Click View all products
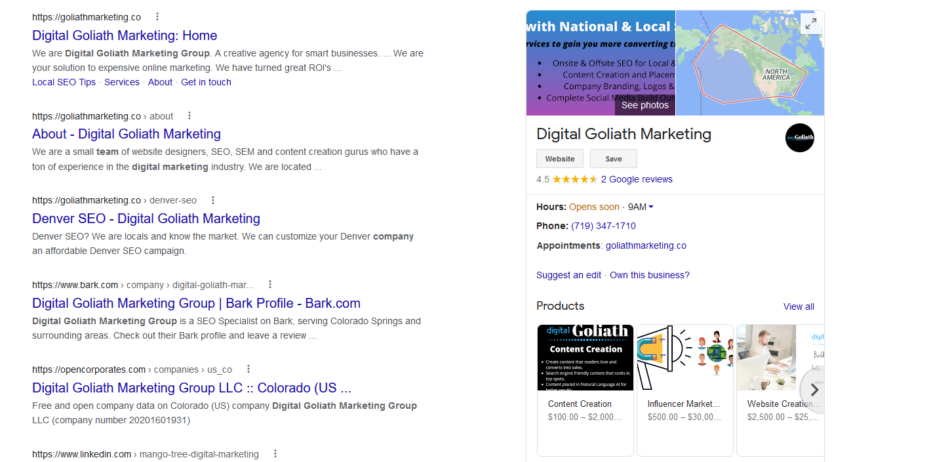 point(799,306)
